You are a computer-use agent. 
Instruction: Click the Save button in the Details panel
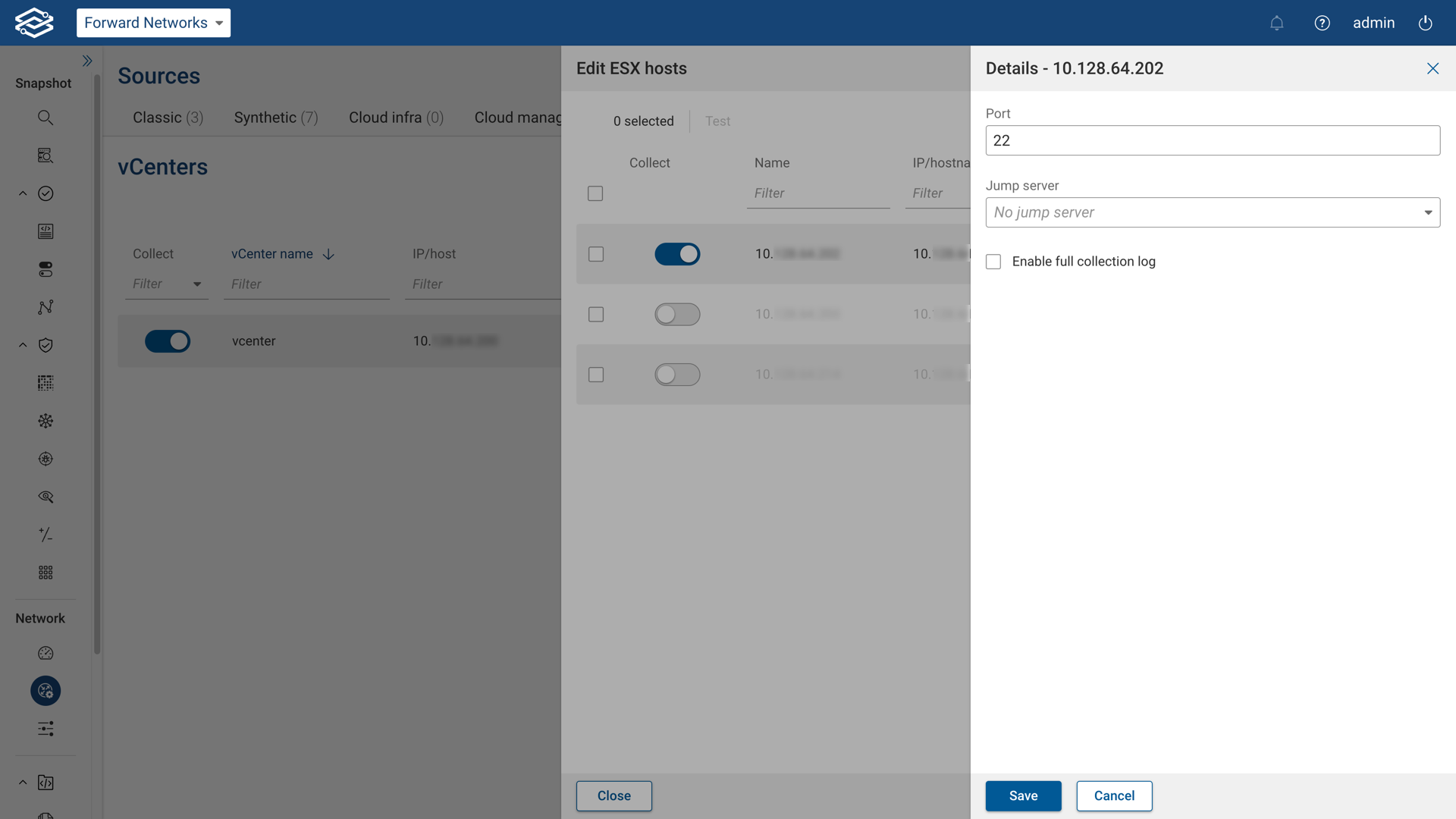coord(1023,795)
